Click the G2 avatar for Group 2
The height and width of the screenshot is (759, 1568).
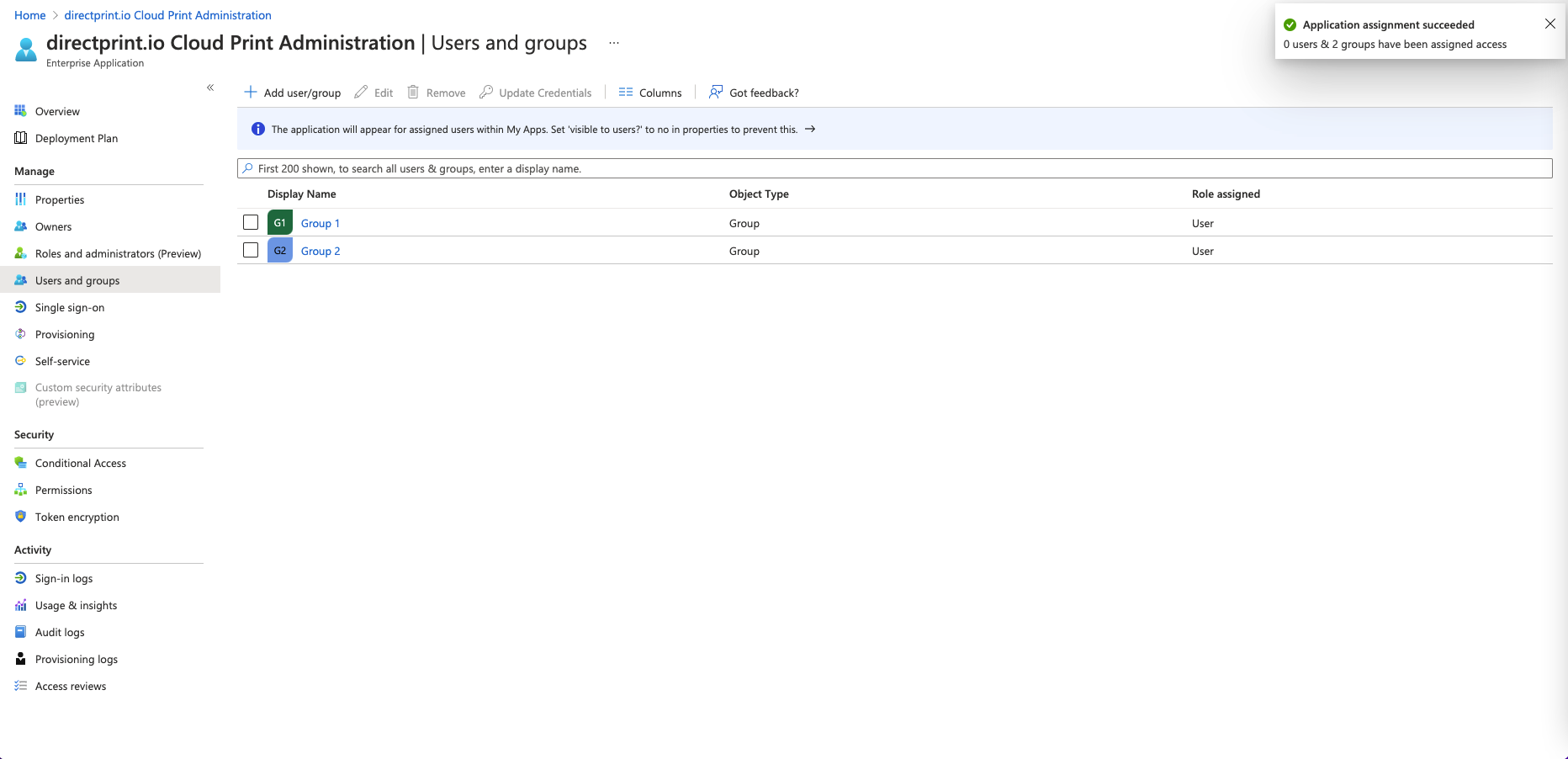pyautogui.click(x=280, y=251)
